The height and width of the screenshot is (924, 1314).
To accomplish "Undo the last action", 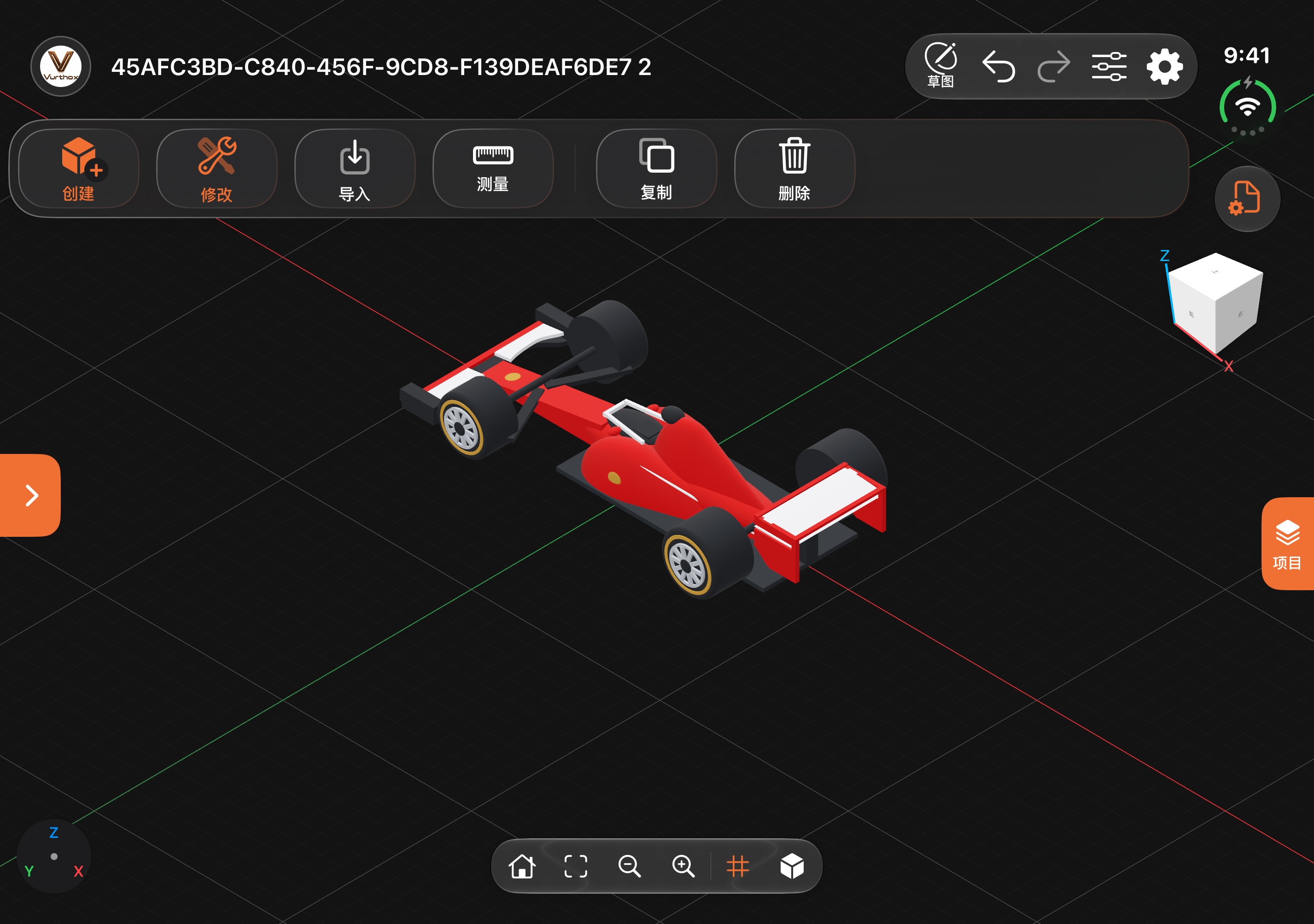I will (x=998, y=66).
